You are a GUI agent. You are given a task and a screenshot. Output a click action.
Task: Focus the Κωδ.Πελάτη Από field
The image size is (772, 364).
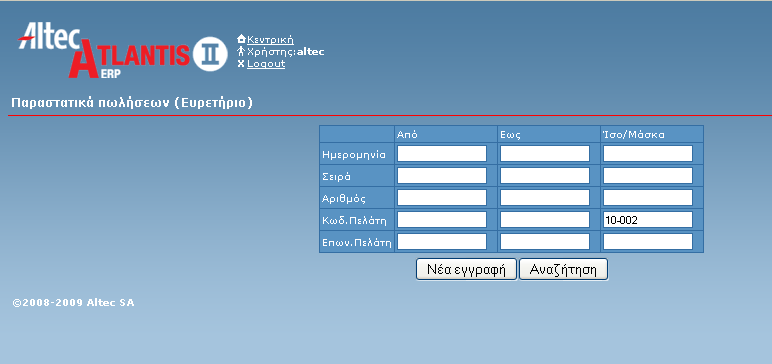point(442,220)
